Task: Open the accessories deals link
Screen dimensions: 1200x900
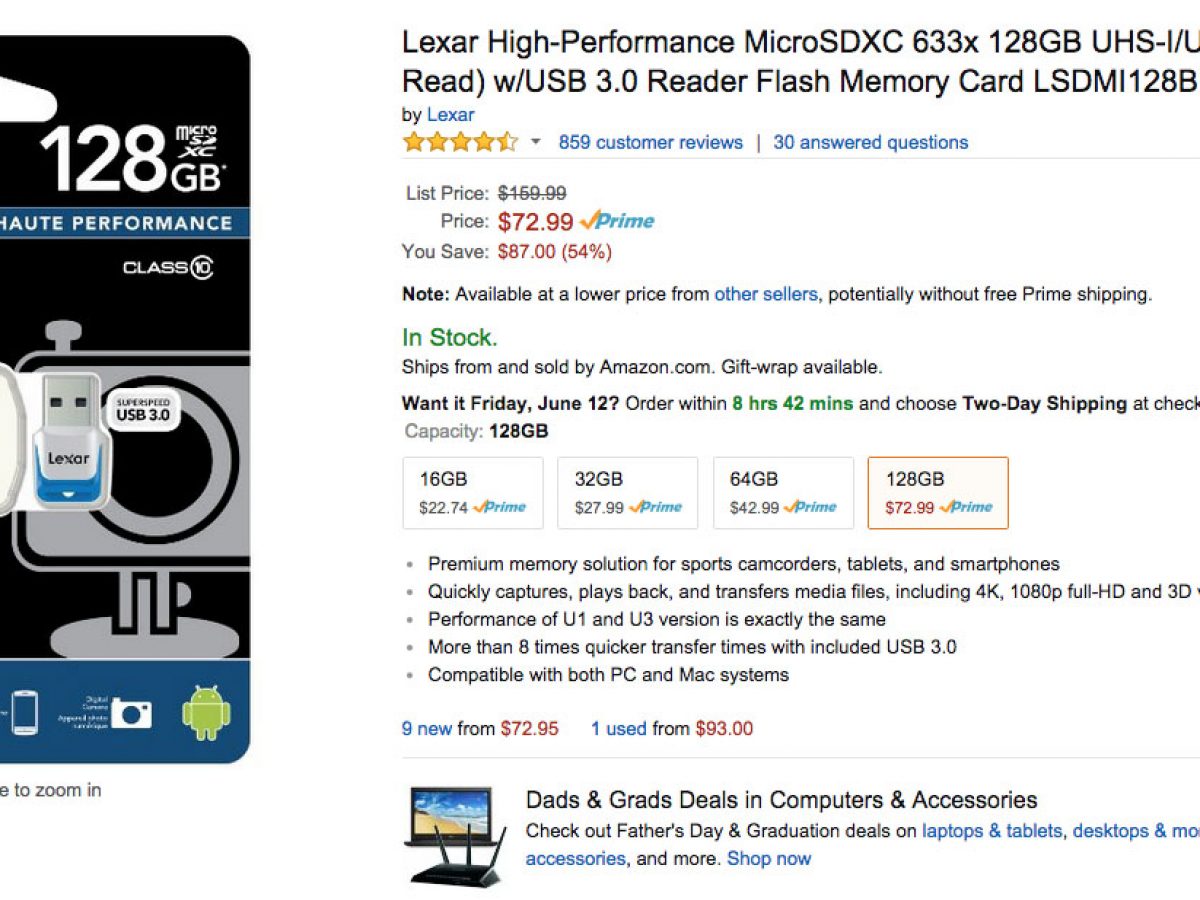Action: click(576, 858)
